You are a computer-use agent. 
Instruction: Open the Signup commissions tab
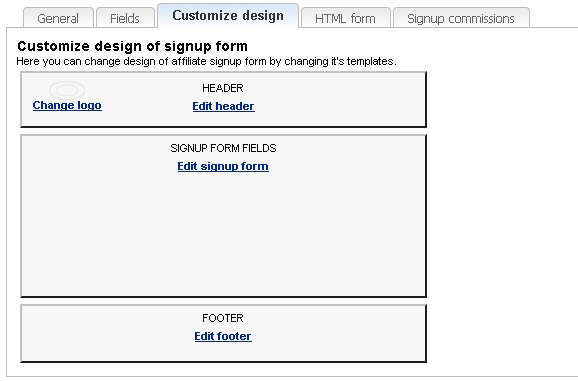pos(461,18)
